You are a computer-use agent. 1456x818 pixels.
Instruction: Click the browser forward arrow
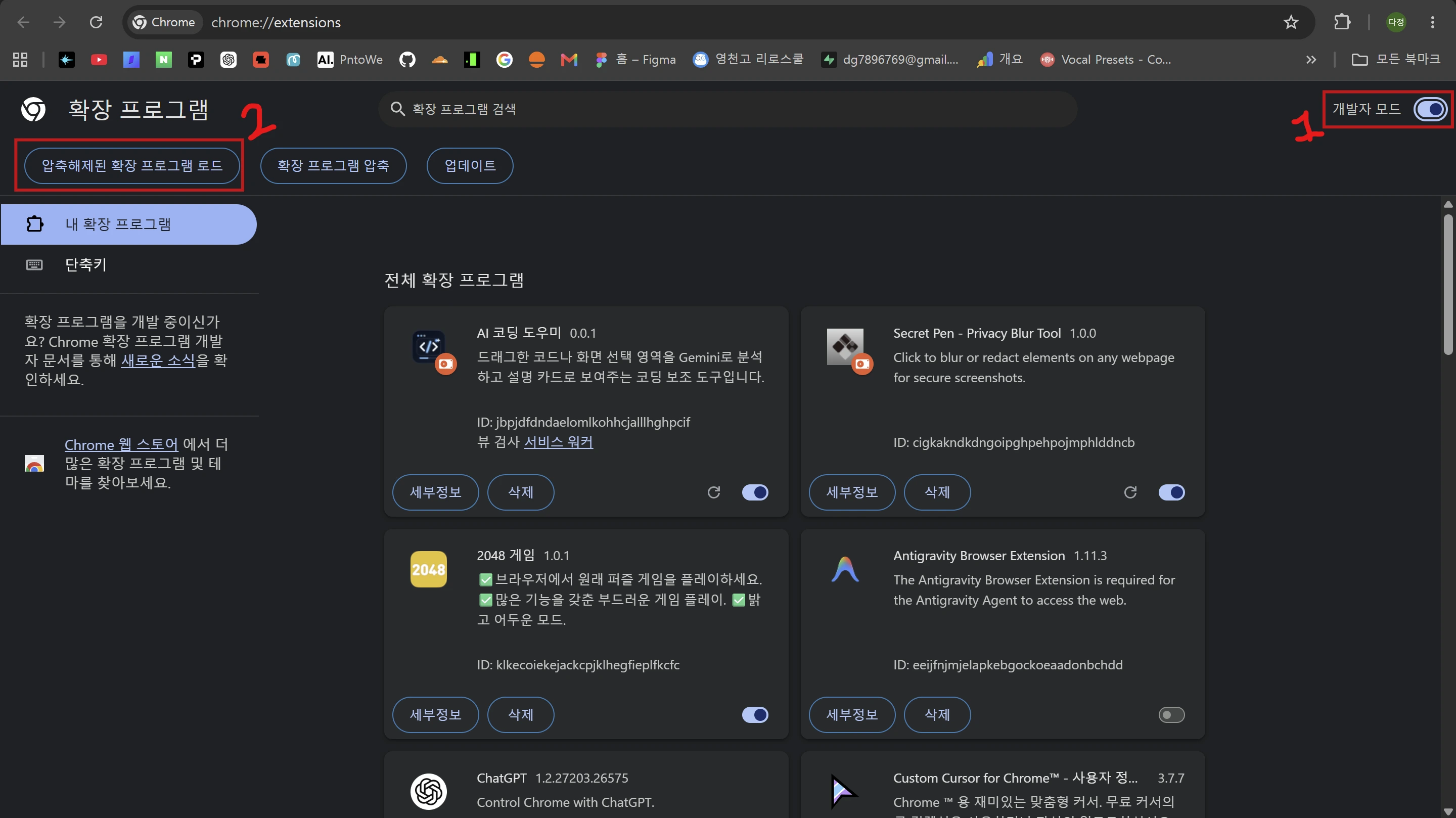59,22
